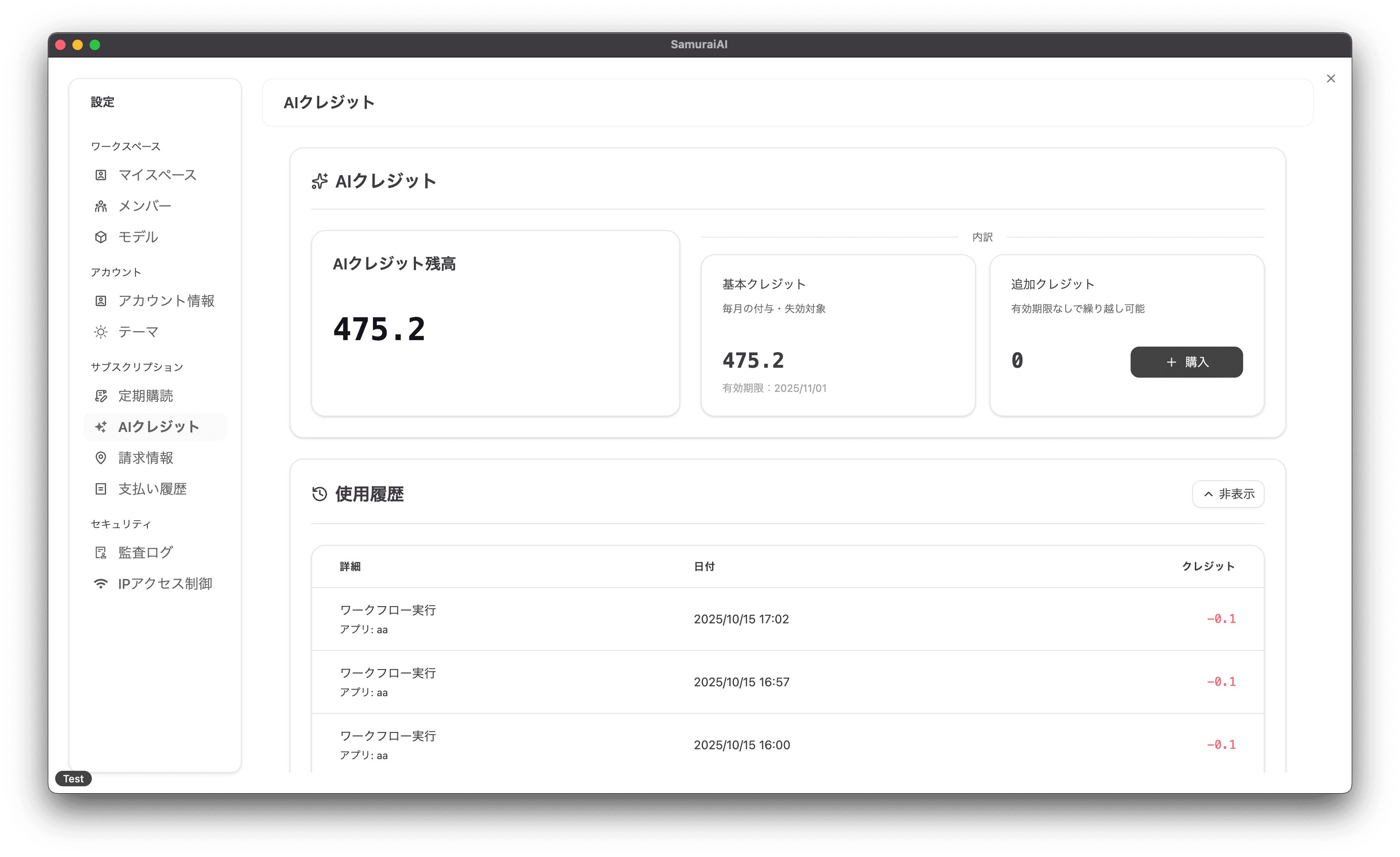This screenshot has width=1400, height=857.
Task: Click the 請求情報 pin icon
Action: click(100, 458)
